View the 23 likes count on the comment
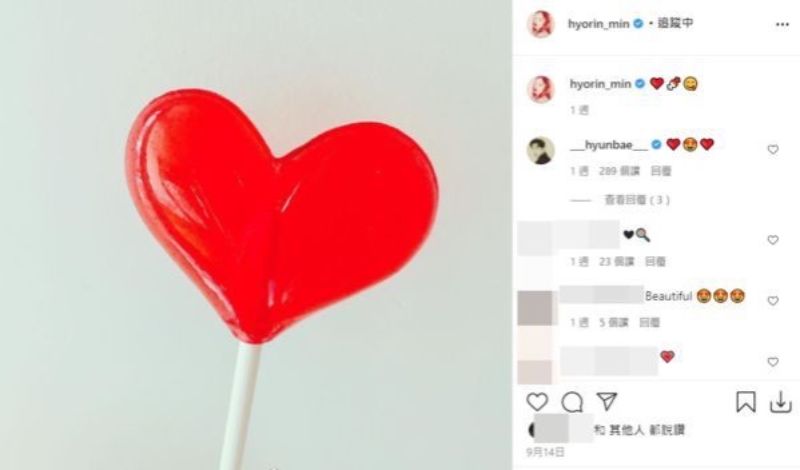Image resolution: width=800 pixels, height=470 pixels. point(616,262)
